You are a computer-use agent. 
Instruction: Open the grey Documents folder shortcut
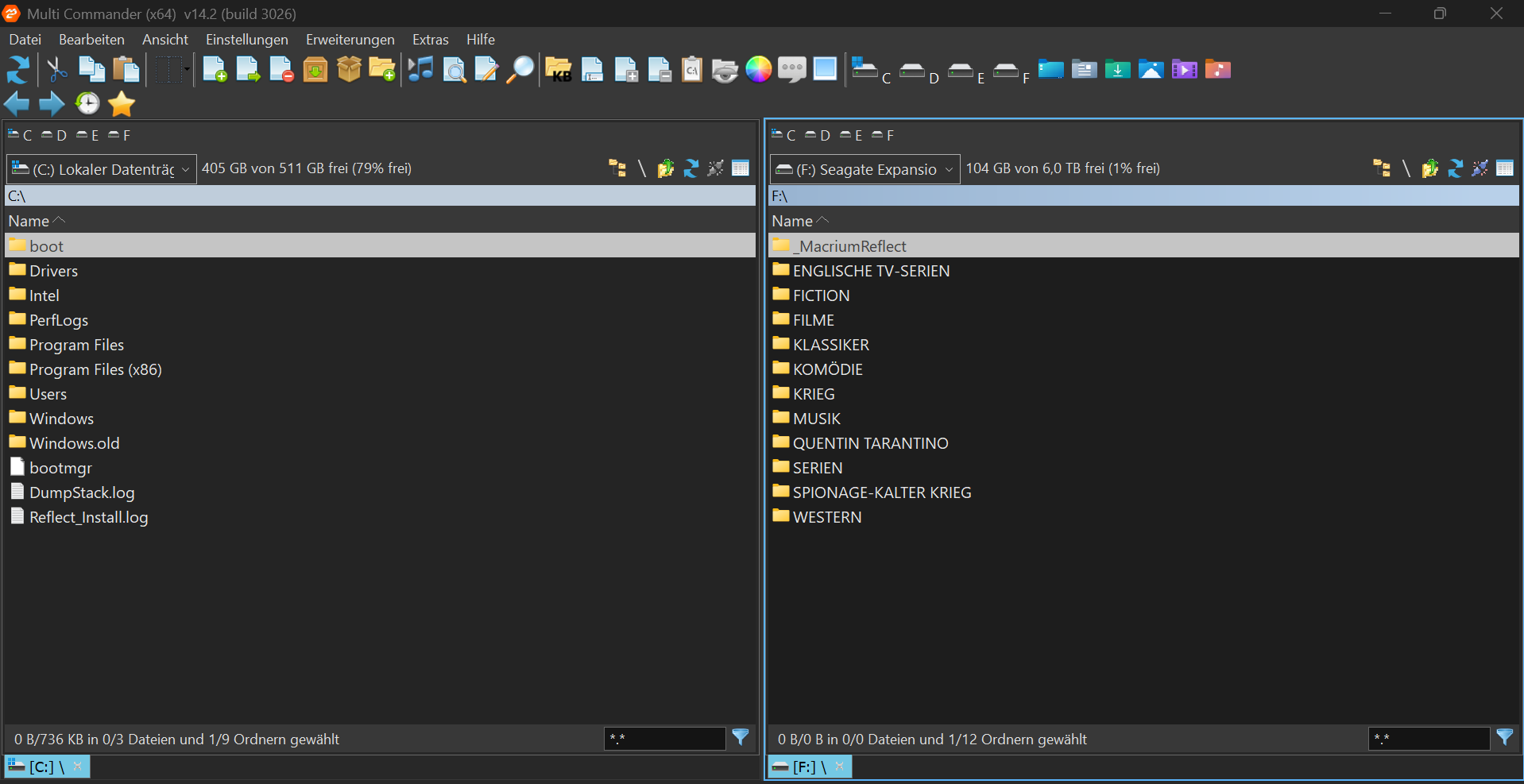1084,70
